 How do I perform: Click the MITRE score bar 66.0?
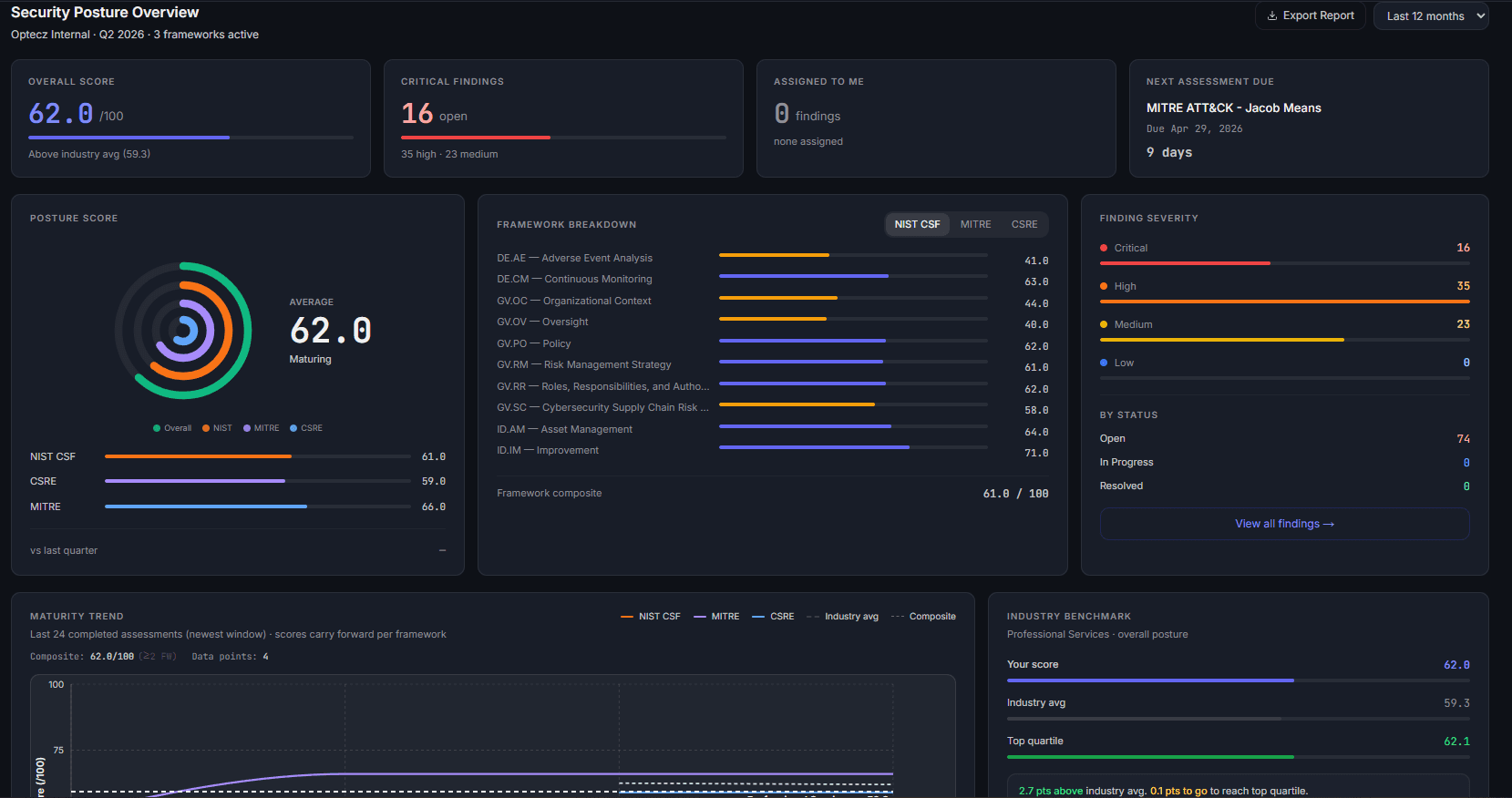point(258,506)
